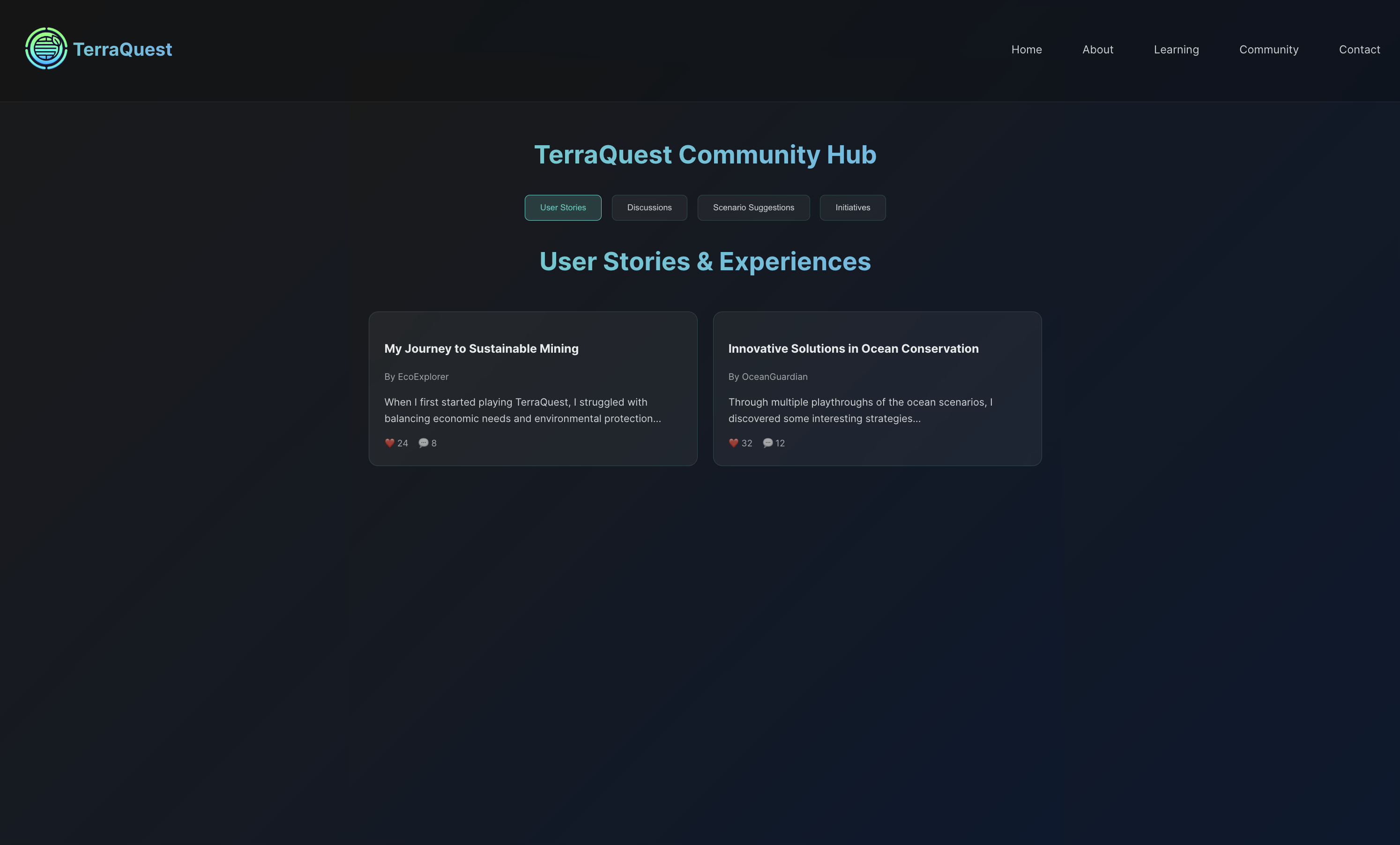Click the TerraQuest brand name text

[122, 50]
